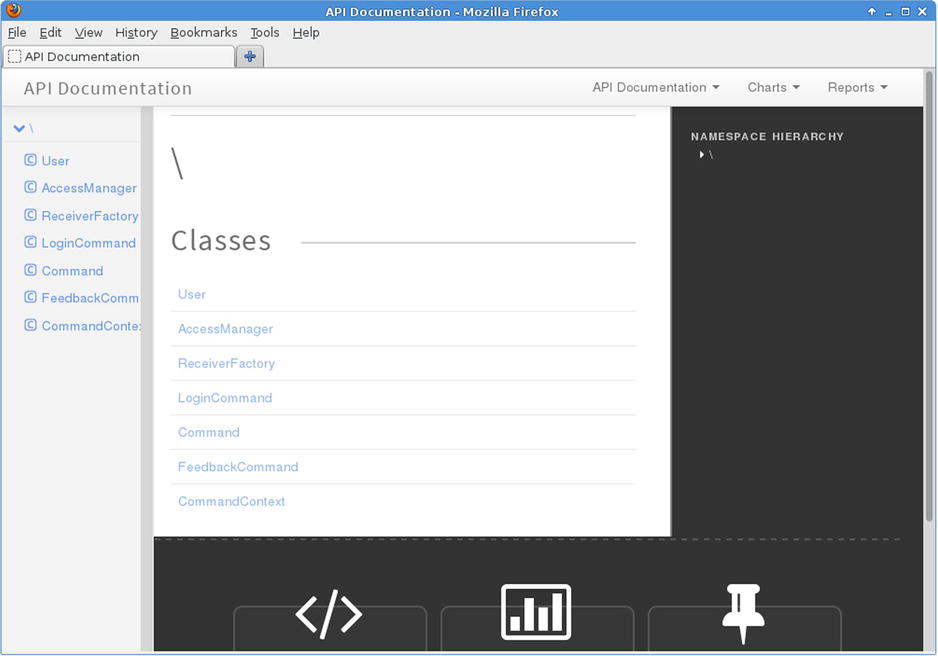
Task: Click the API Documentation brand title
Action: 108,89
